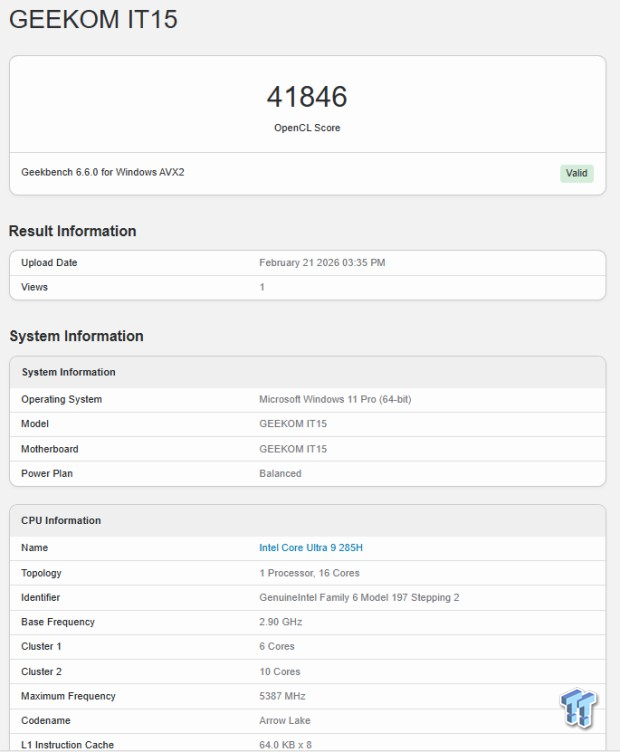620x752 pixels.
Task: Select the Motherboard label
Action: 49,449
